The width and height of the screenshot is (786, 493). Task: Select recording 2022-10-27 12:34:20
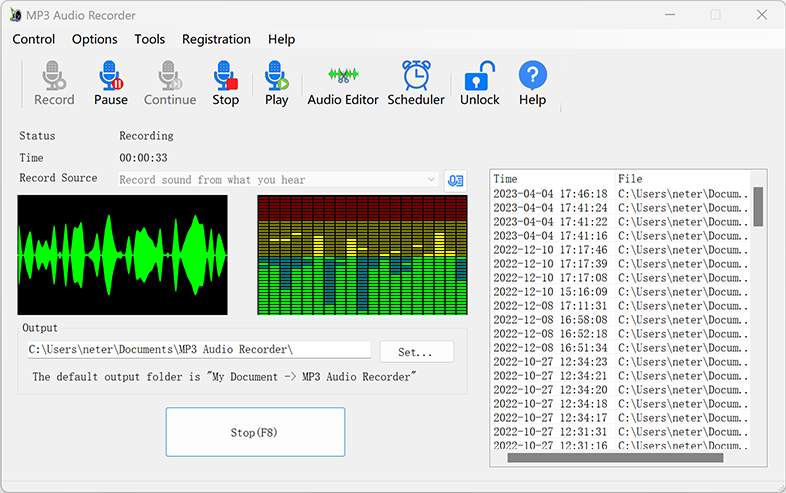pyautogui.click(x=620, y=390)
